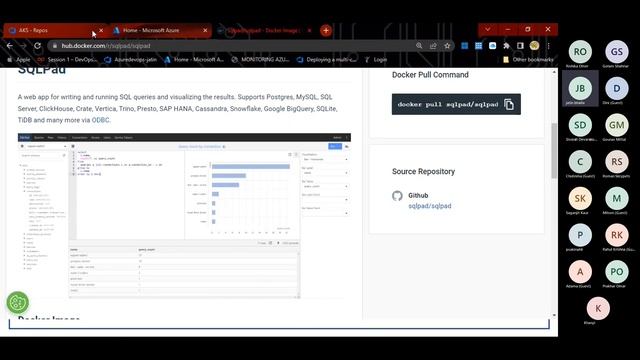This screenshot has height=360, width=640.
Task: Select participant avatar A
Action: pyautogui.click(x=580, y=272)
